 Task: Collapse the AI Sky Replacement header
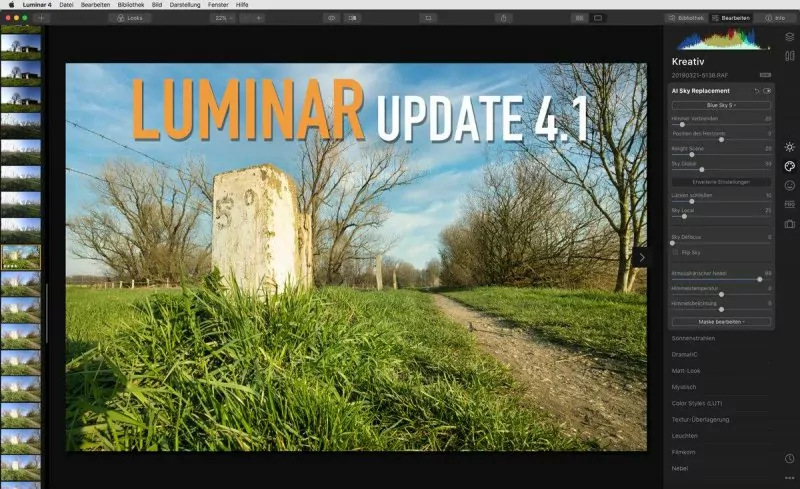701,91
